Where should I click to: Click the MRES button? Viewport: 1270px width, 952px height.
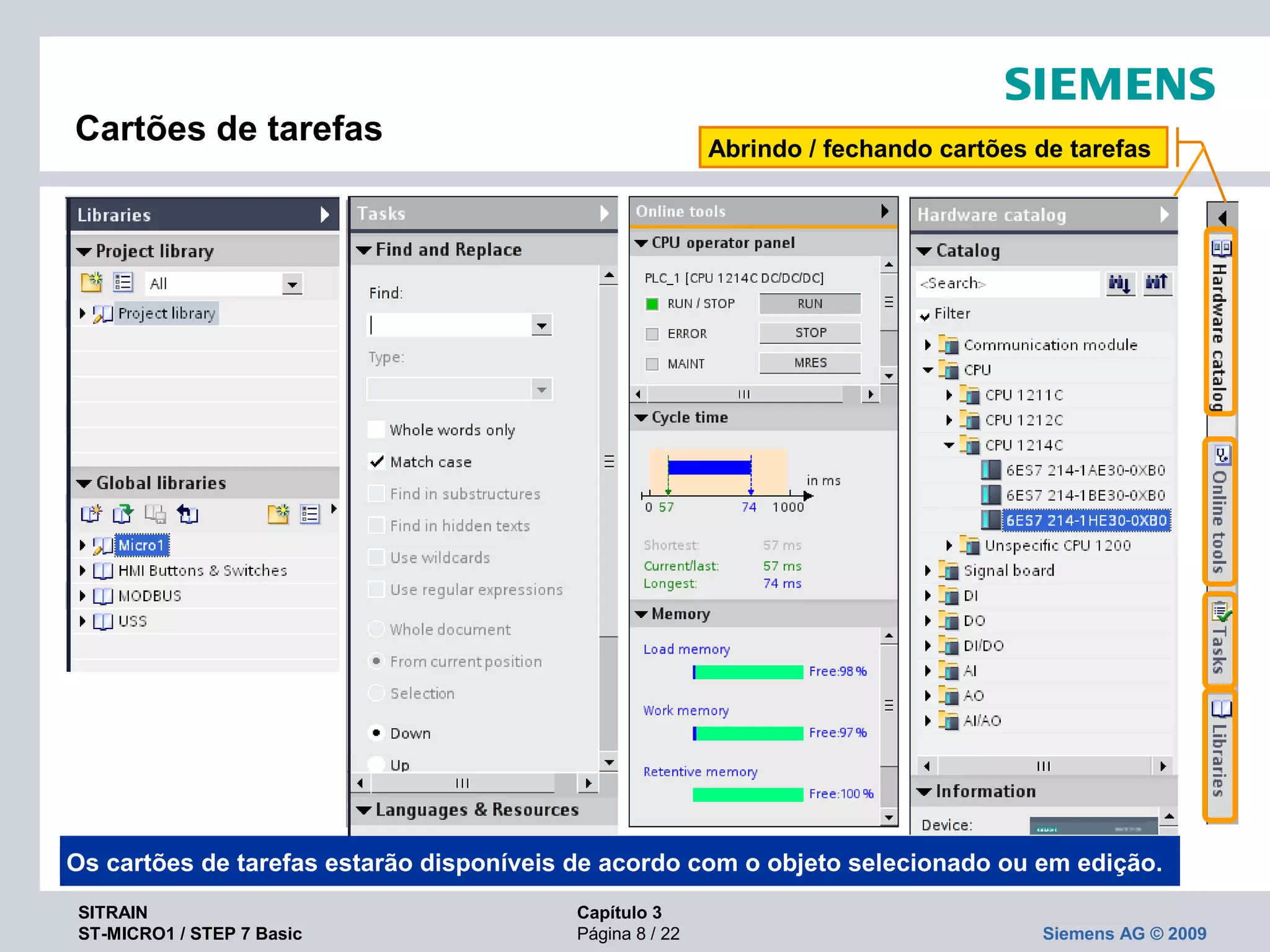[810, 363]
